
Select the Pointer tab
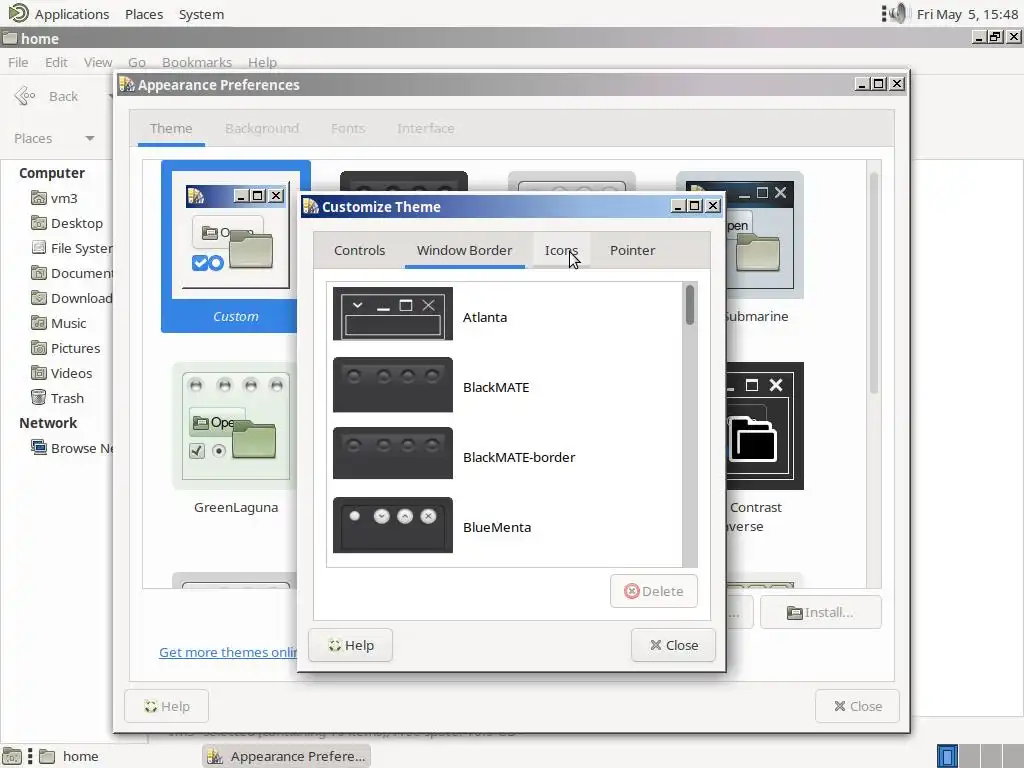632,250
